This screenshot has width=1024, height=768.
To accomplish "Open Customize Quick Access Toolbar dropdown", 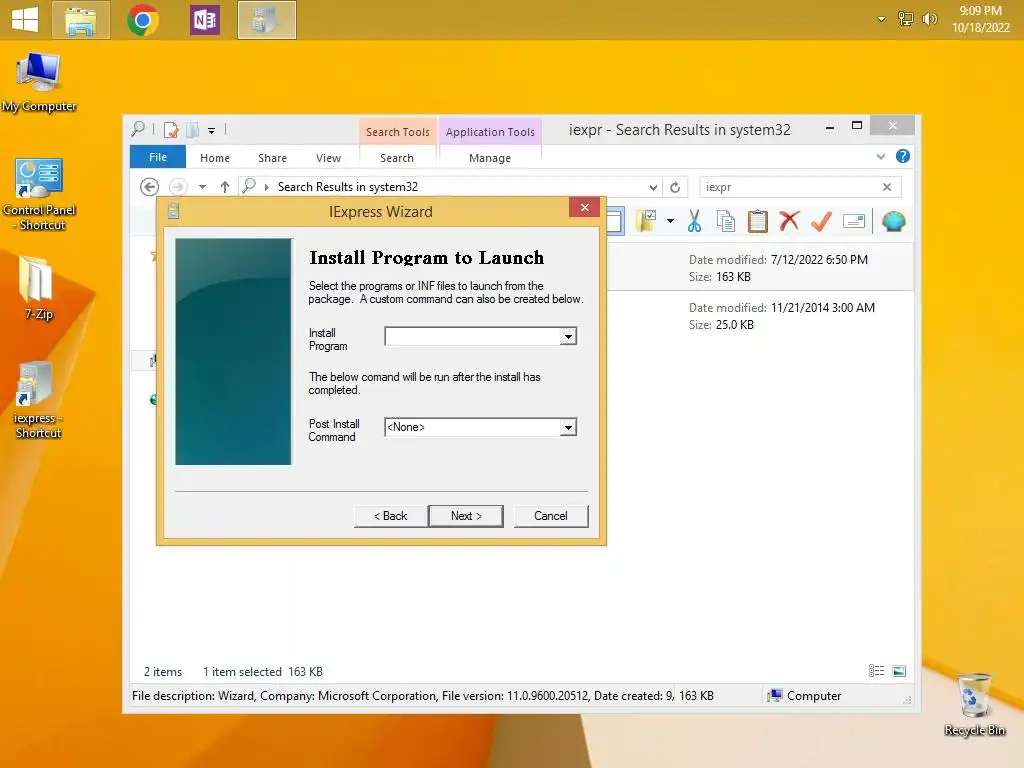I will 211,131.
